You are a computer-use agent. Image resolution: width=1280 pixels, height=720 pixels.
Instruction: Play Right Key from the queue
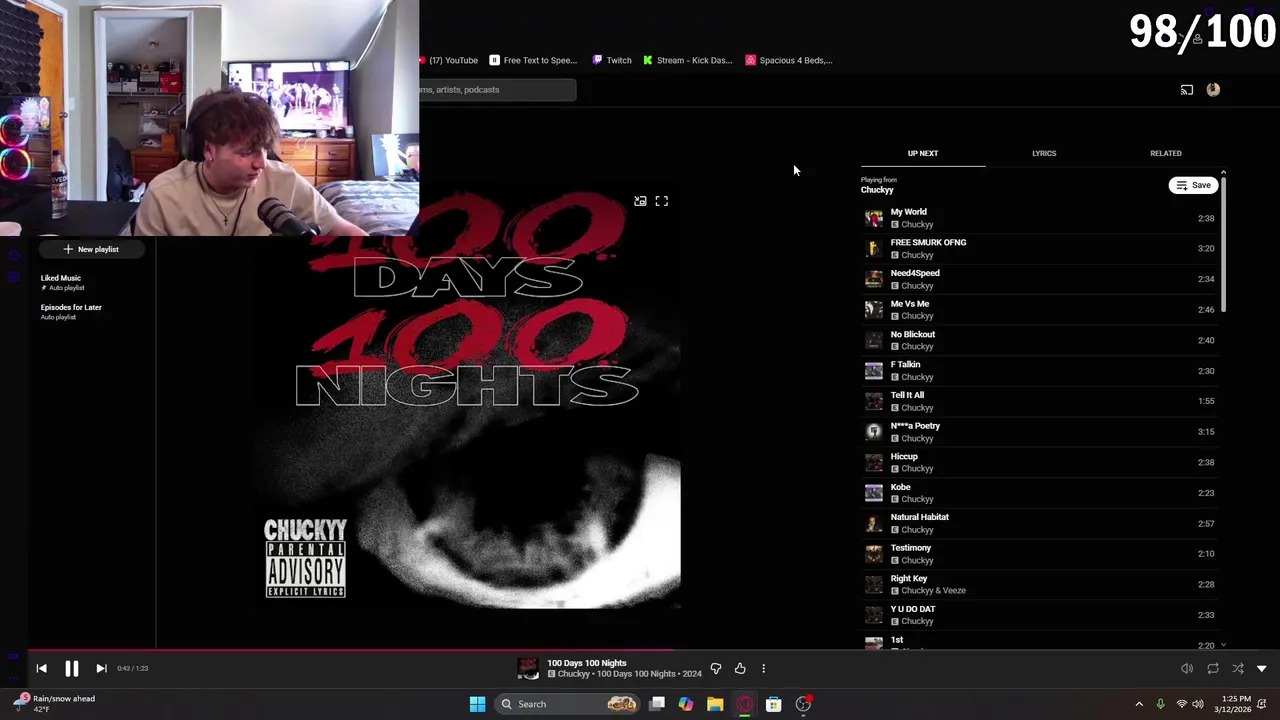1040,584
